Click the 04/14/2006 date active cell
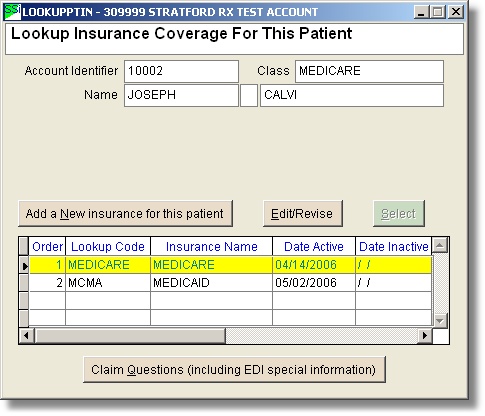485x416 pixels. (314, 265)
